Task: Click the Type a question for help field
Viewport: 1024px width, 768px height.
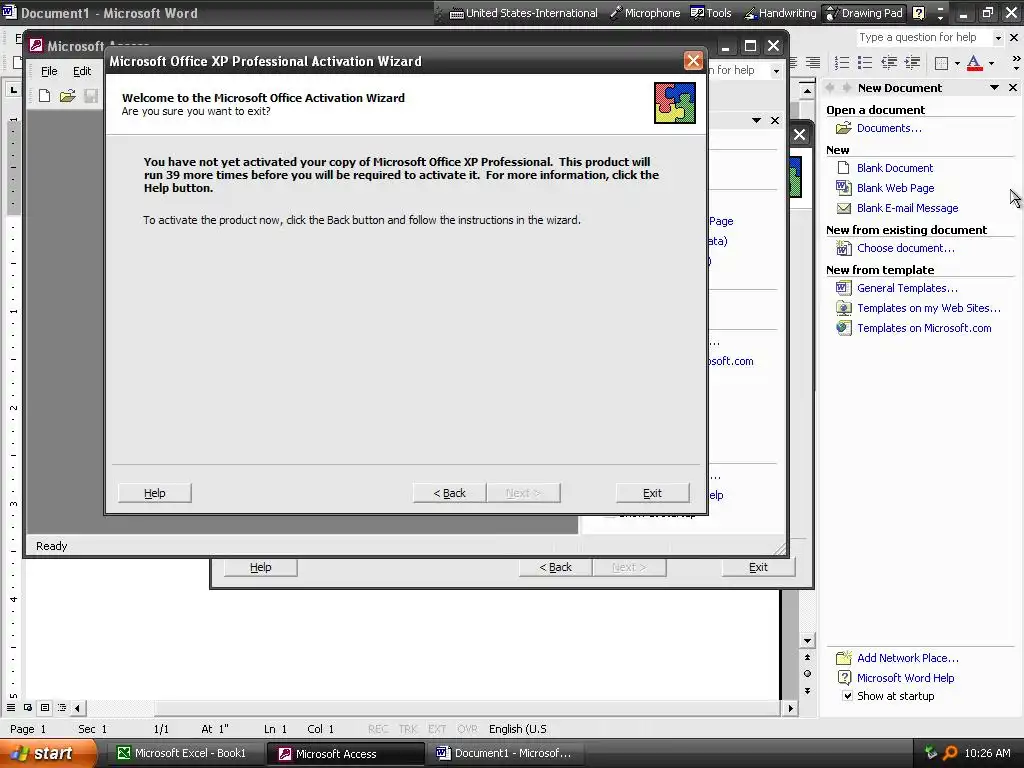Action: click(x=923, y=38)
